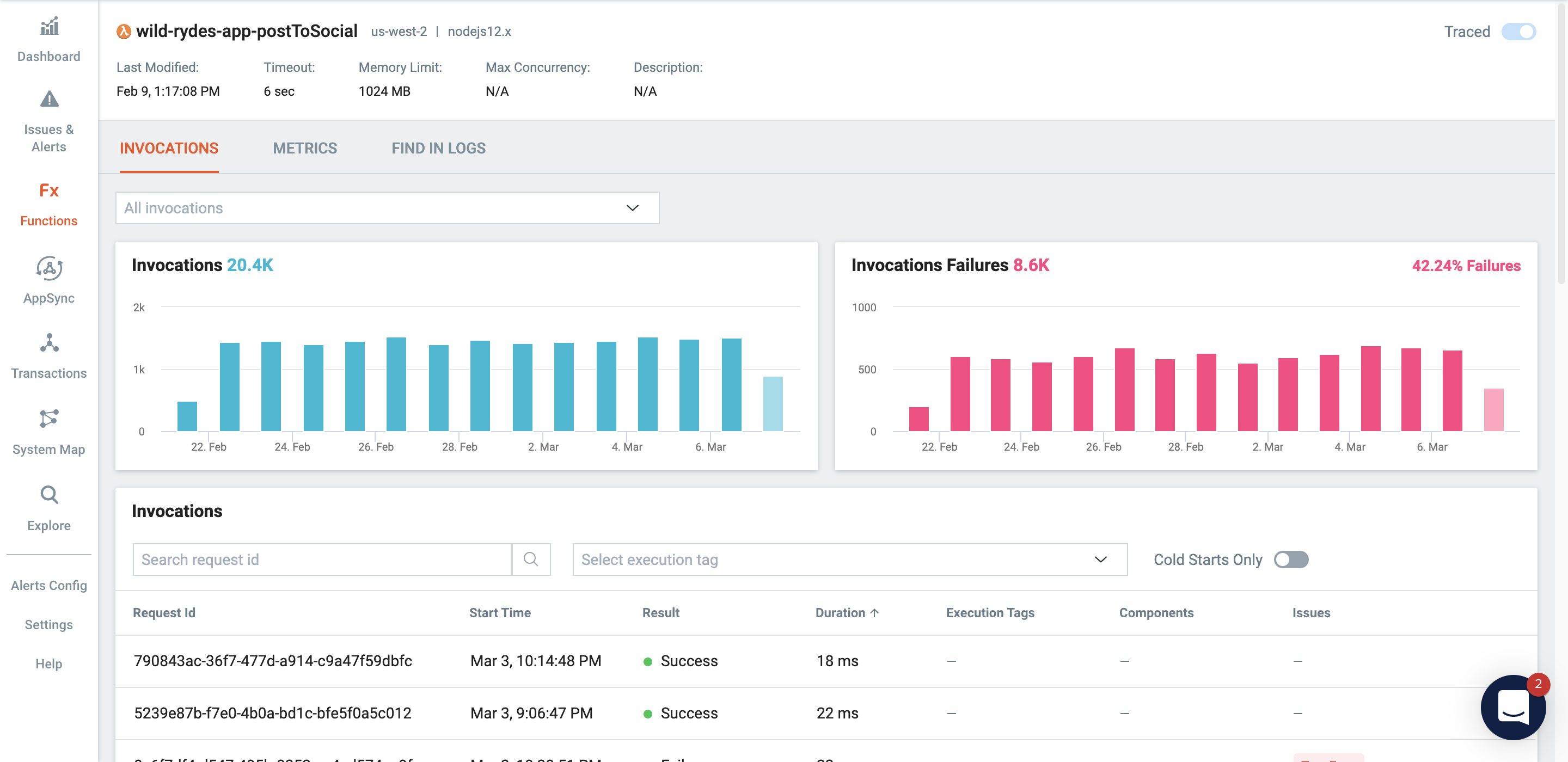Open the Dashboard sidebar icon
1568x762 pixels.
48,27
